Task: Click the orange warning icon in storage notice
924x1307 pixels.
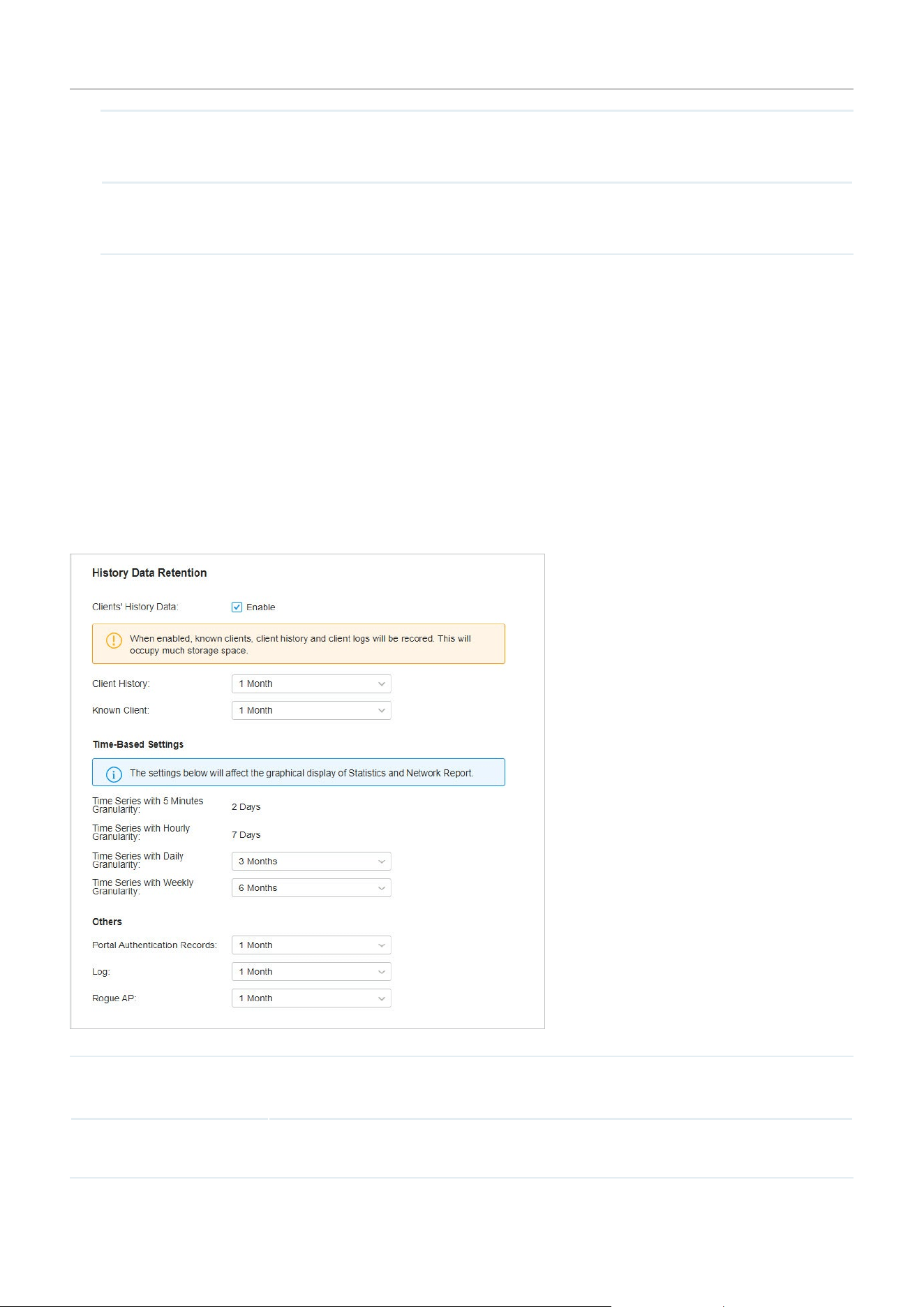Action: [114, 640]
